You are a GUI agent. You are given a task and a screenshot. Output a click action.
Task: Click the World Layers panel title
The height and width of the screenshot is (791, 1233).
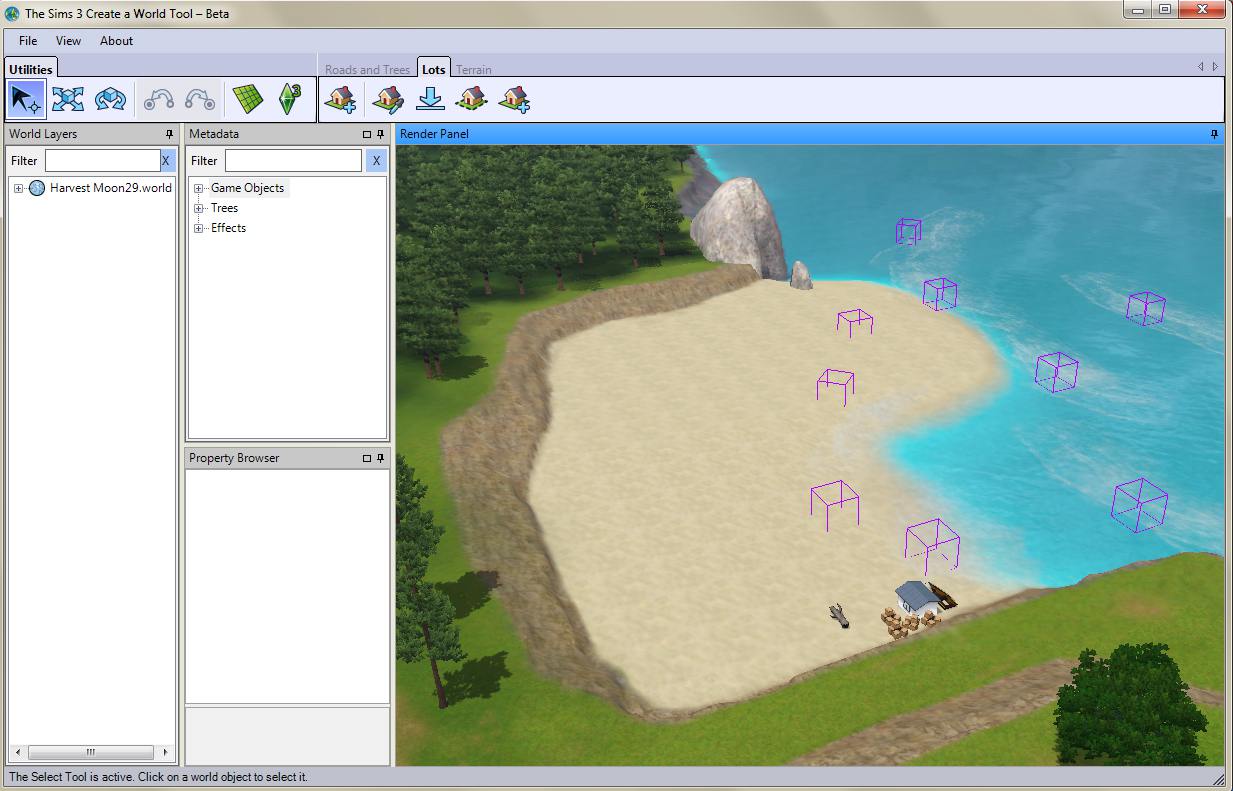click(43, 134)
